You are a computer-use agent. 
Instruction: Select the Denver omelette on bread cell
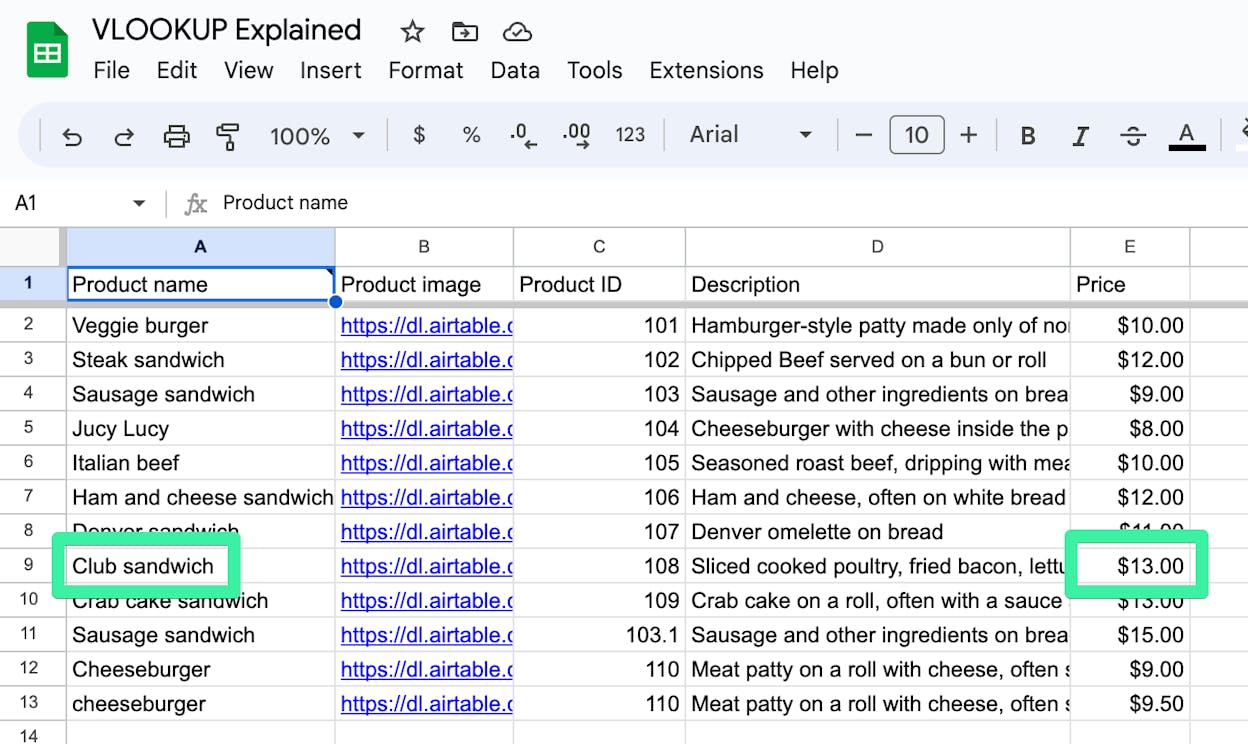877,531
